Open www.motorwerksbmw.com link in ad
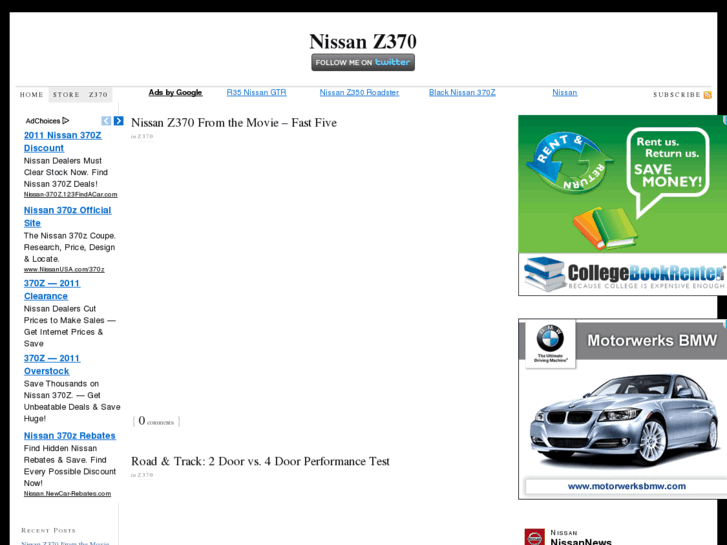The image size is (727, 545). (x=626, y=486)
